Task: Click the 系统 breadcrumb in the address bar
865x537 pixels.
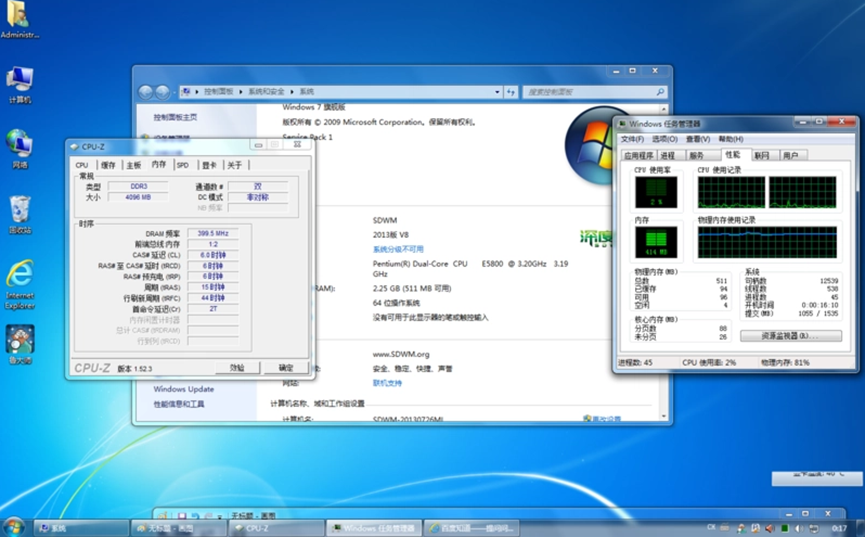Action: [x=307, y=92]
